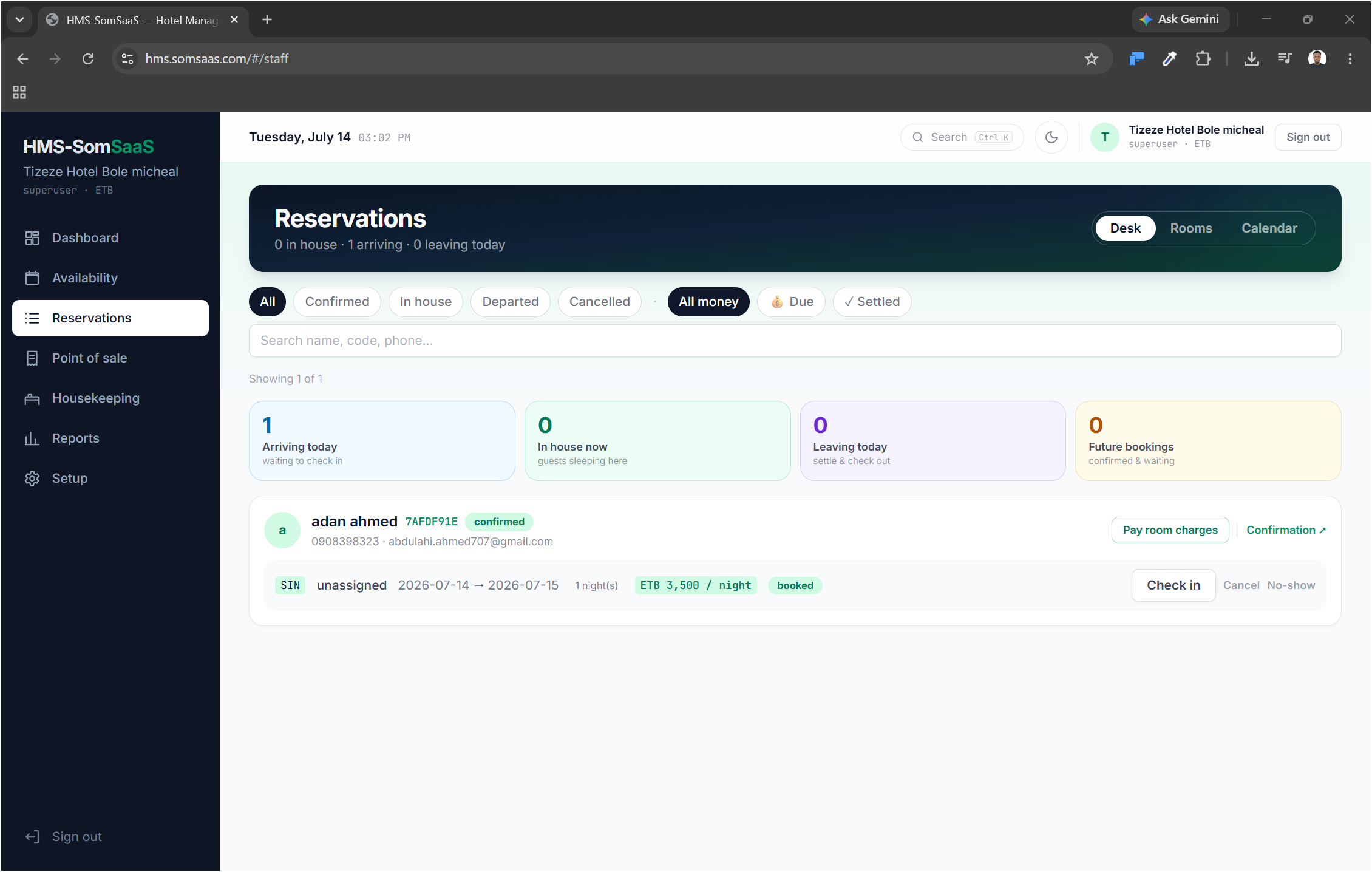Filter reservations by Cancelled
The width and height of the screenshot is (1372, 872).
click(599, 302)
